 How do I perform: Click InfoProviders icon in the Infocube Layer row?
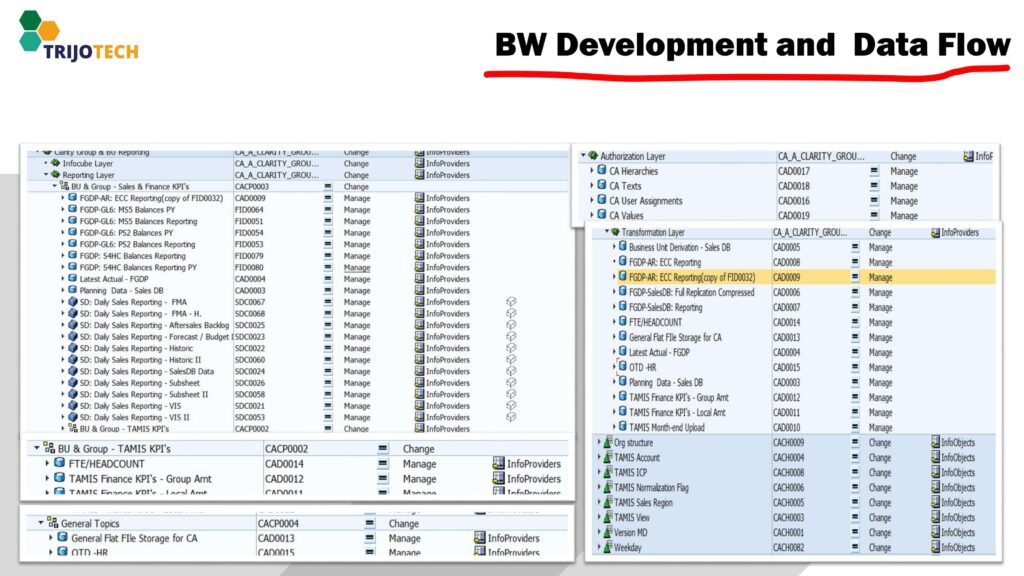tap(419, 163)
